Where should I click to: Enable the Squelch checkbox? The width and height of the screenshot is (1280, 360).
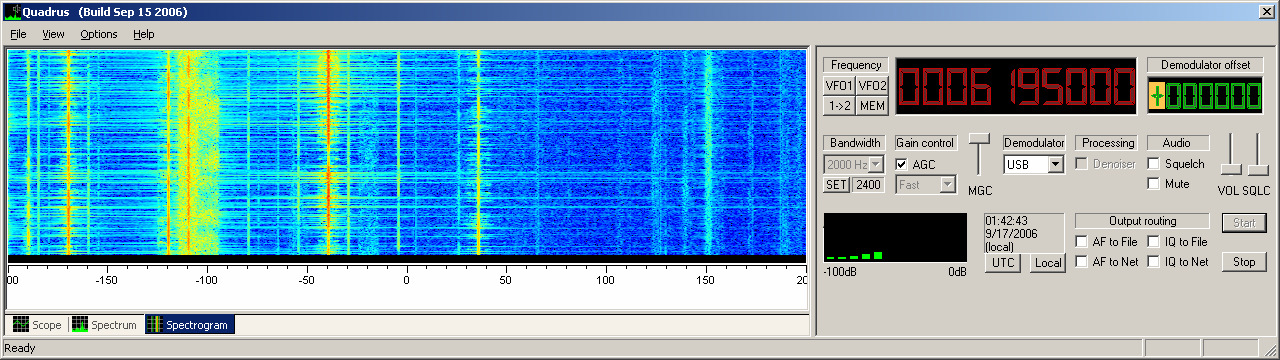tap(1154, 164)
